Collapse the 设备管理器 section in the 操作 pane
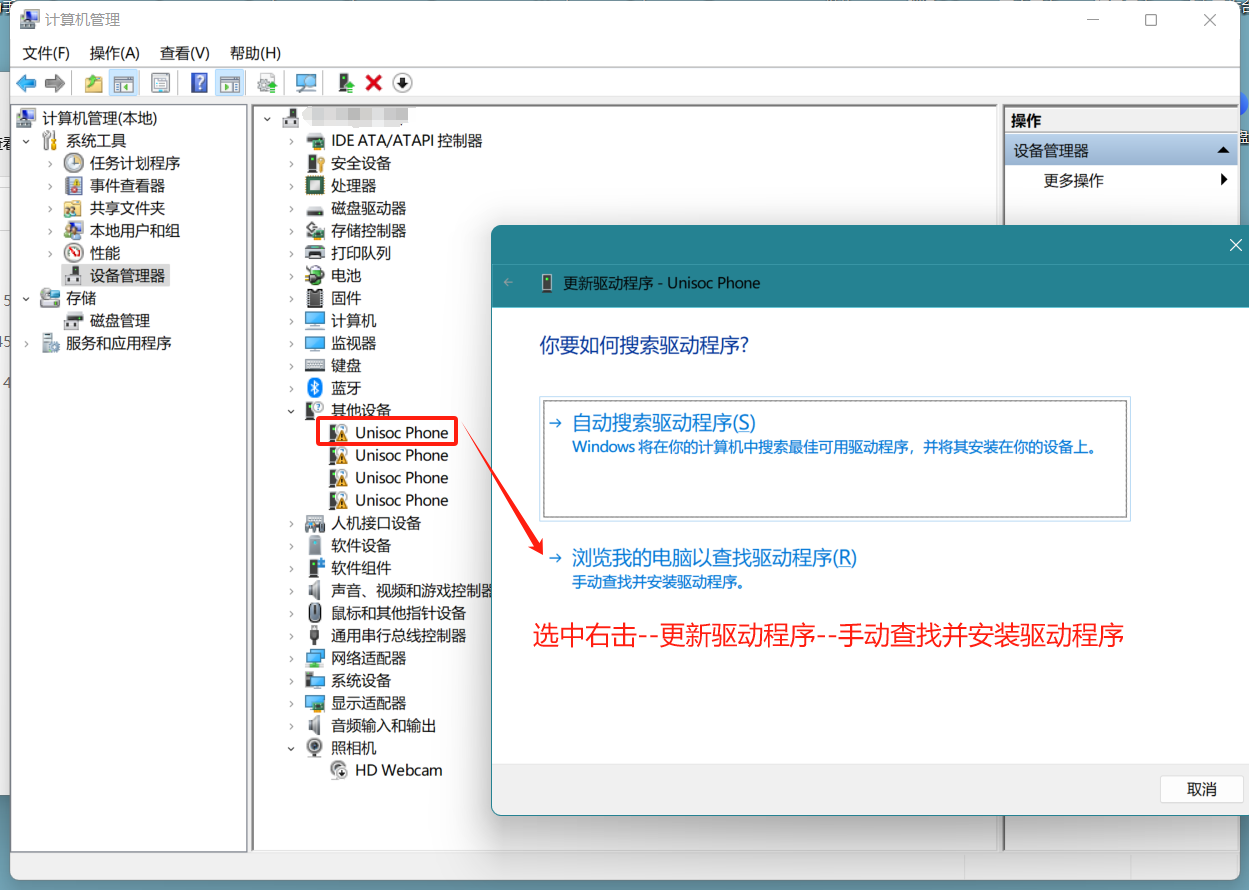Image resolution: width=1249 pixels, height=890 pixels. pyautogui.click(x=1223, y=150)
